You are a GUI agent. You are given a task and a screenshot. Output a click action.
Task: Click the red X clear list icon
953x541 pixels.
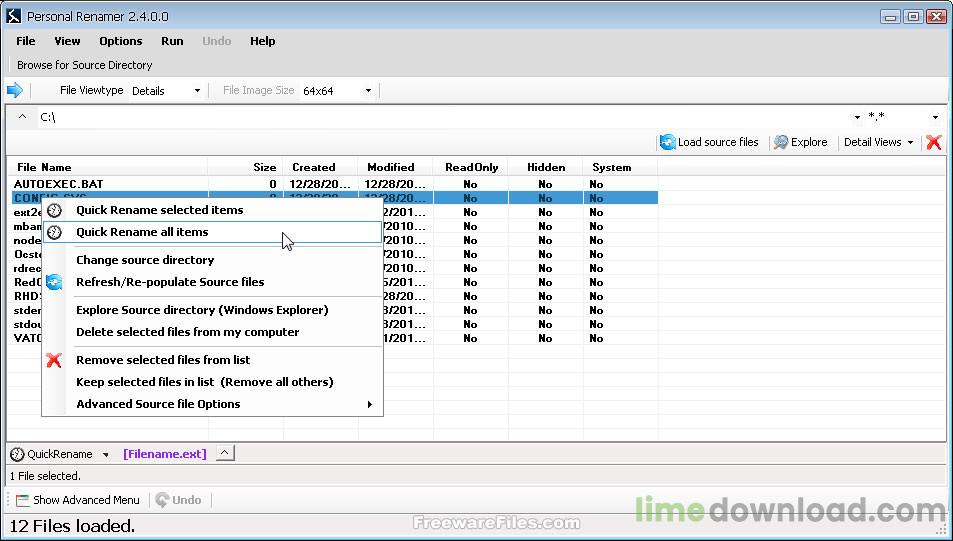point(934,142)
